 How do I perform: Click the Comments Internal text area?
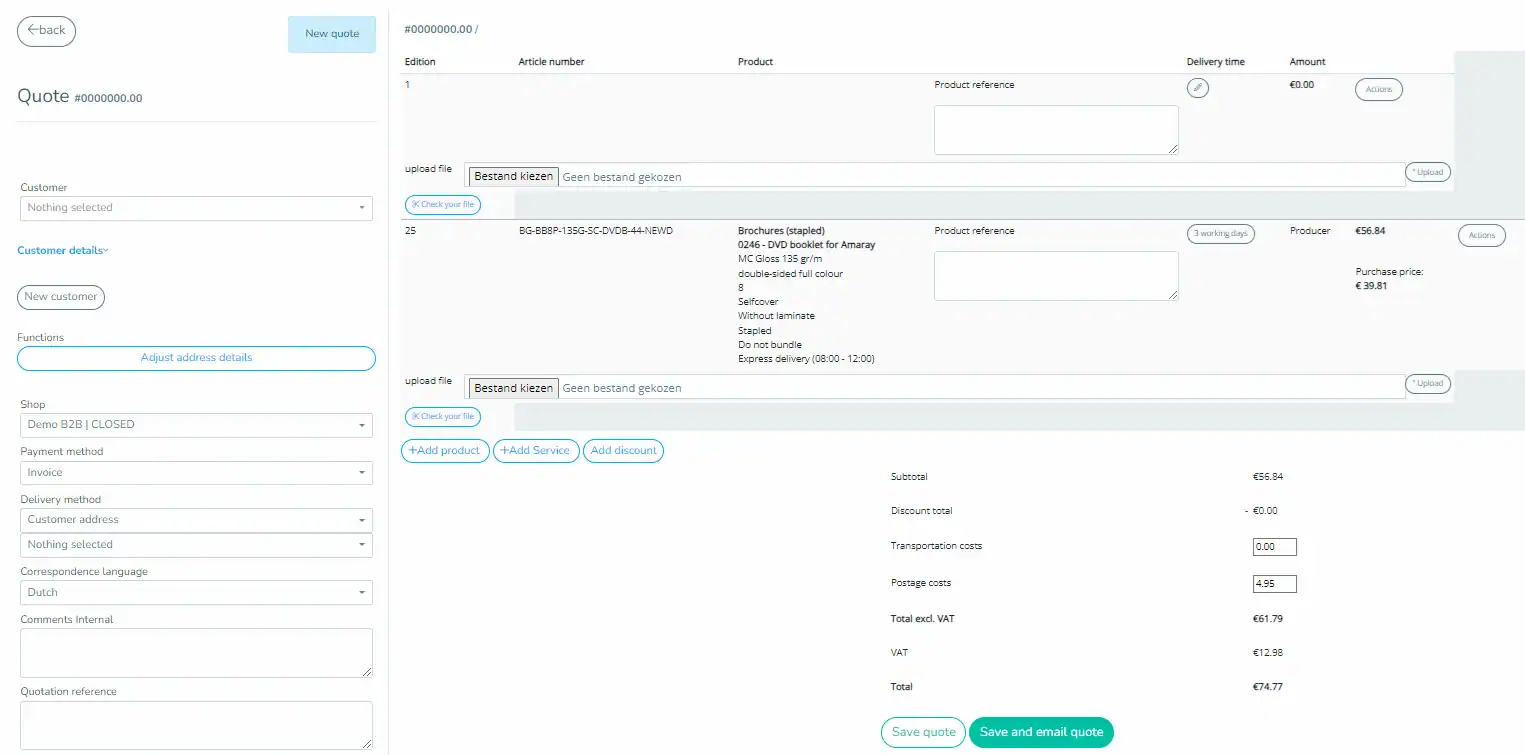click(196, 653)
